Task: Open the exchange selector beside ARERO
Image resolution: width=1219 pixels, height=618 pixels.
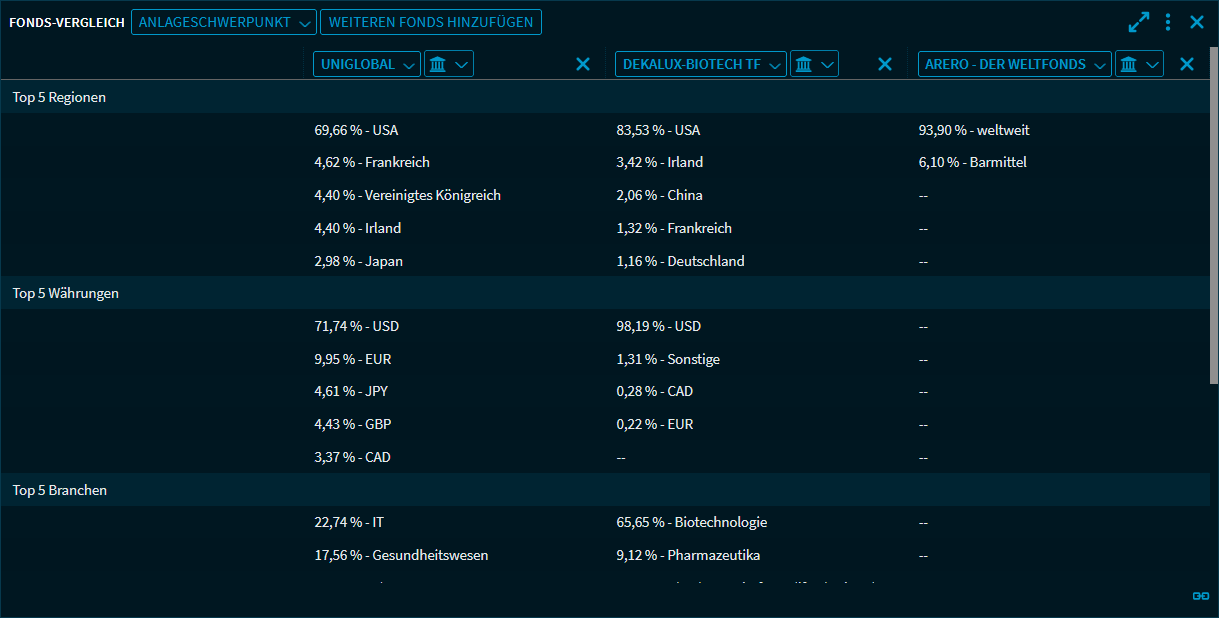Action: pyautogui.click(x=1139, y=64)
